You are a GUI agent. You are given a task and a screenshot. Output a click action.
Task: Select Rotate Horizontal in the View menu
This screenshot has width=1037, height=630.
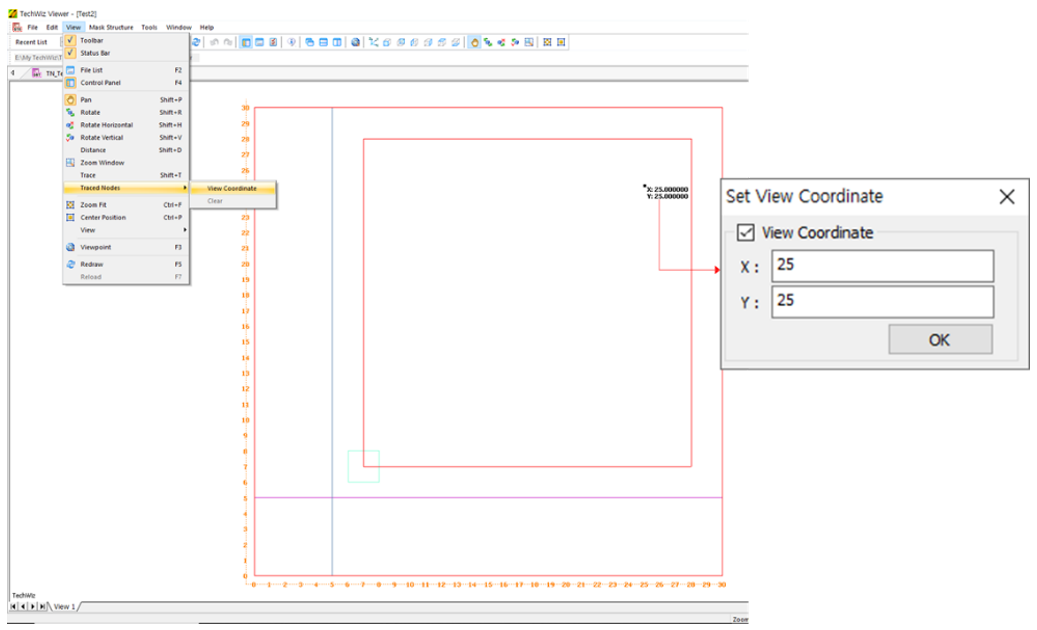106,125
